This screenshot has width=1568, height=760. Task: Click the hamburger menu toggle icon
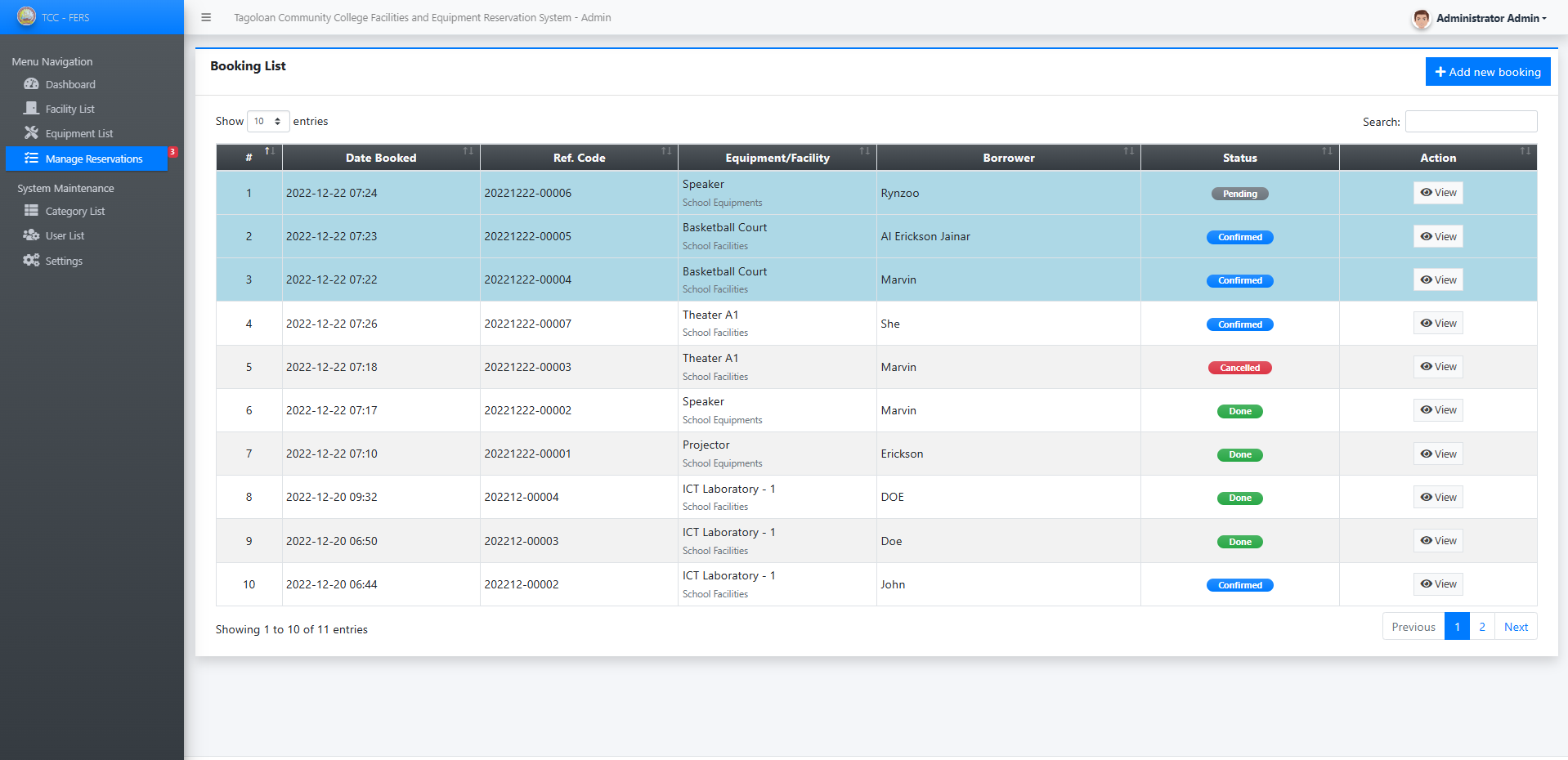point(206,17)
